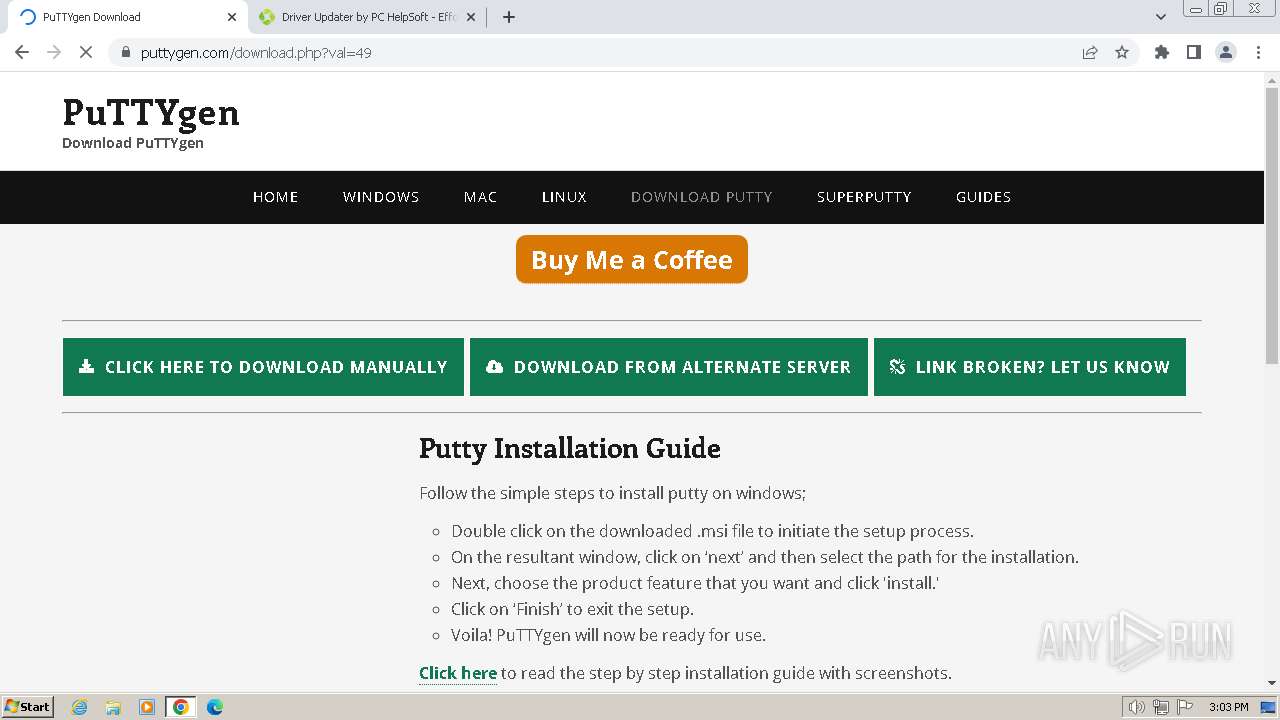Open the Windows Start menu

27,706
